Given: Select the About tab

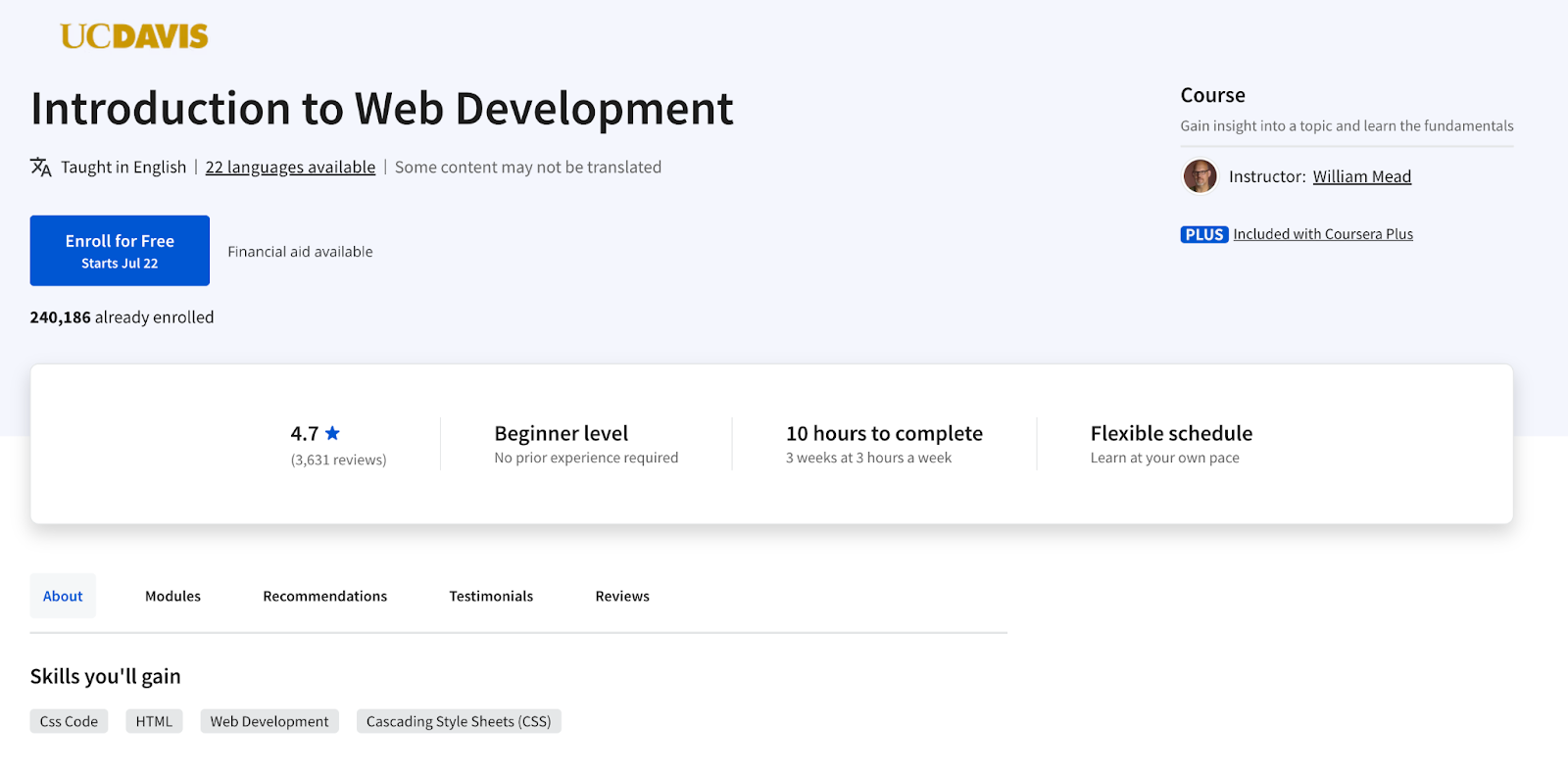Looking at the screenshot, I should (x=63, y=596).
